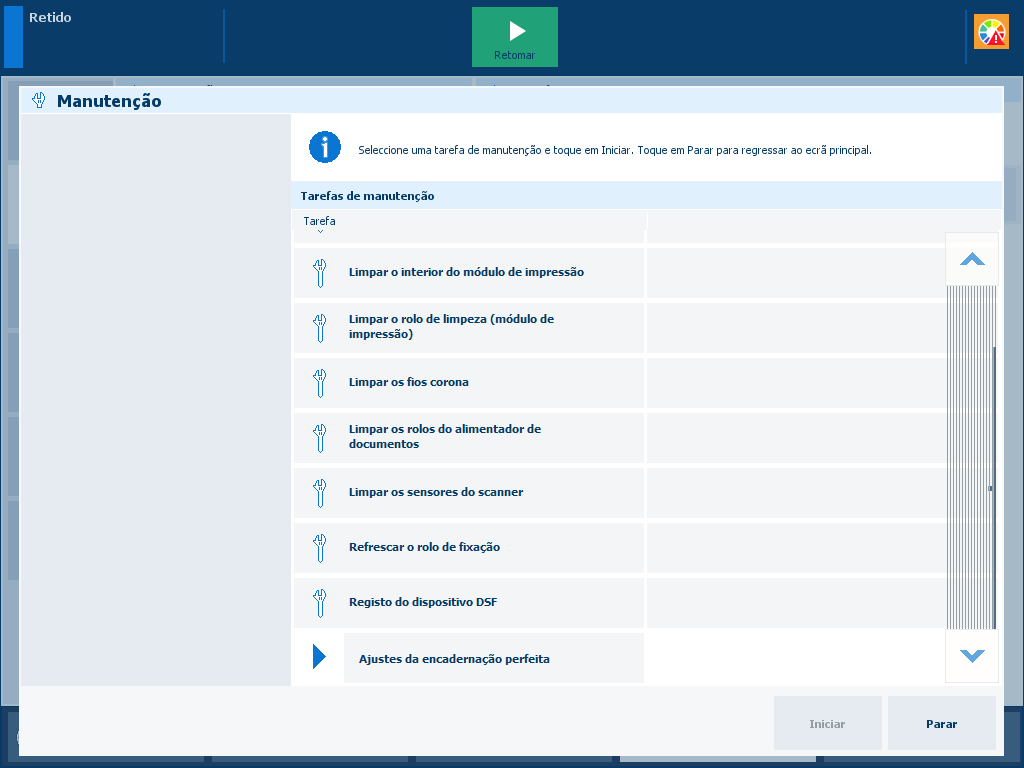Click wrench icon for Limpar o interior do módulo
The width and height of the screenshot is (1024, 768).
319,273
